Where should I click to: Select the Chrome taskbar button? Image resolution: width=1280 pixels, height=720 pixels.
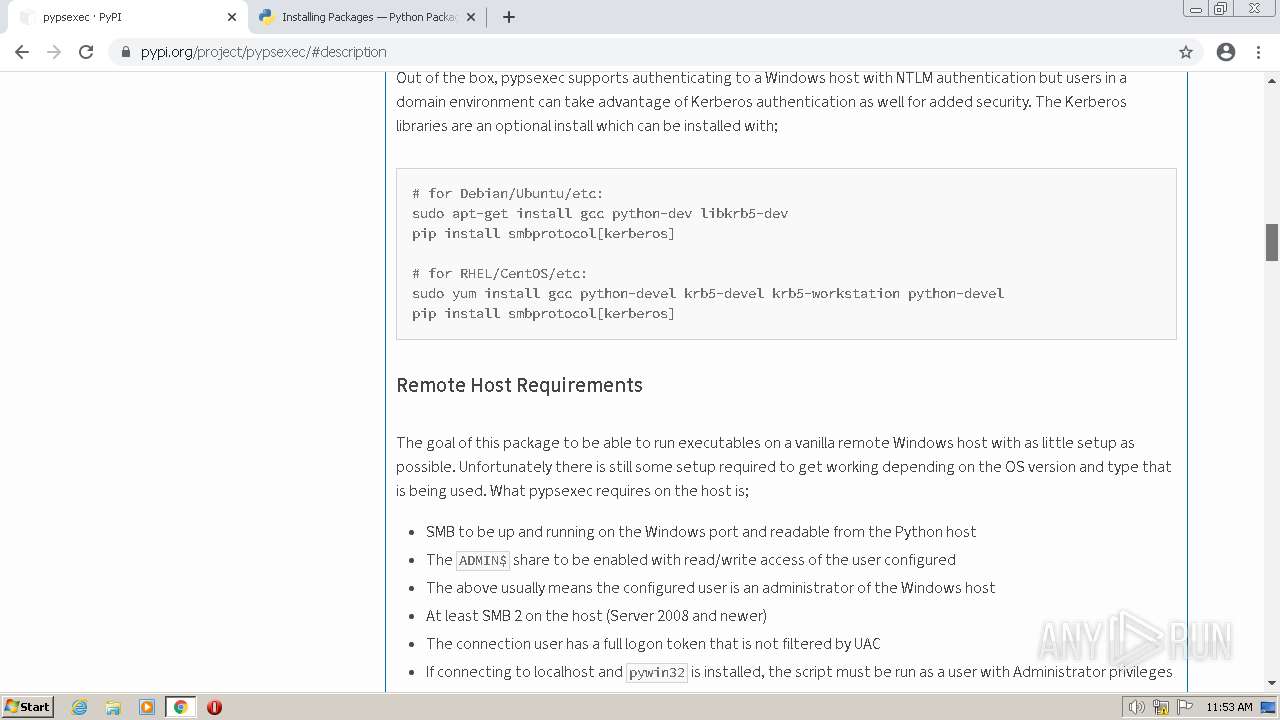coord(181,707)
